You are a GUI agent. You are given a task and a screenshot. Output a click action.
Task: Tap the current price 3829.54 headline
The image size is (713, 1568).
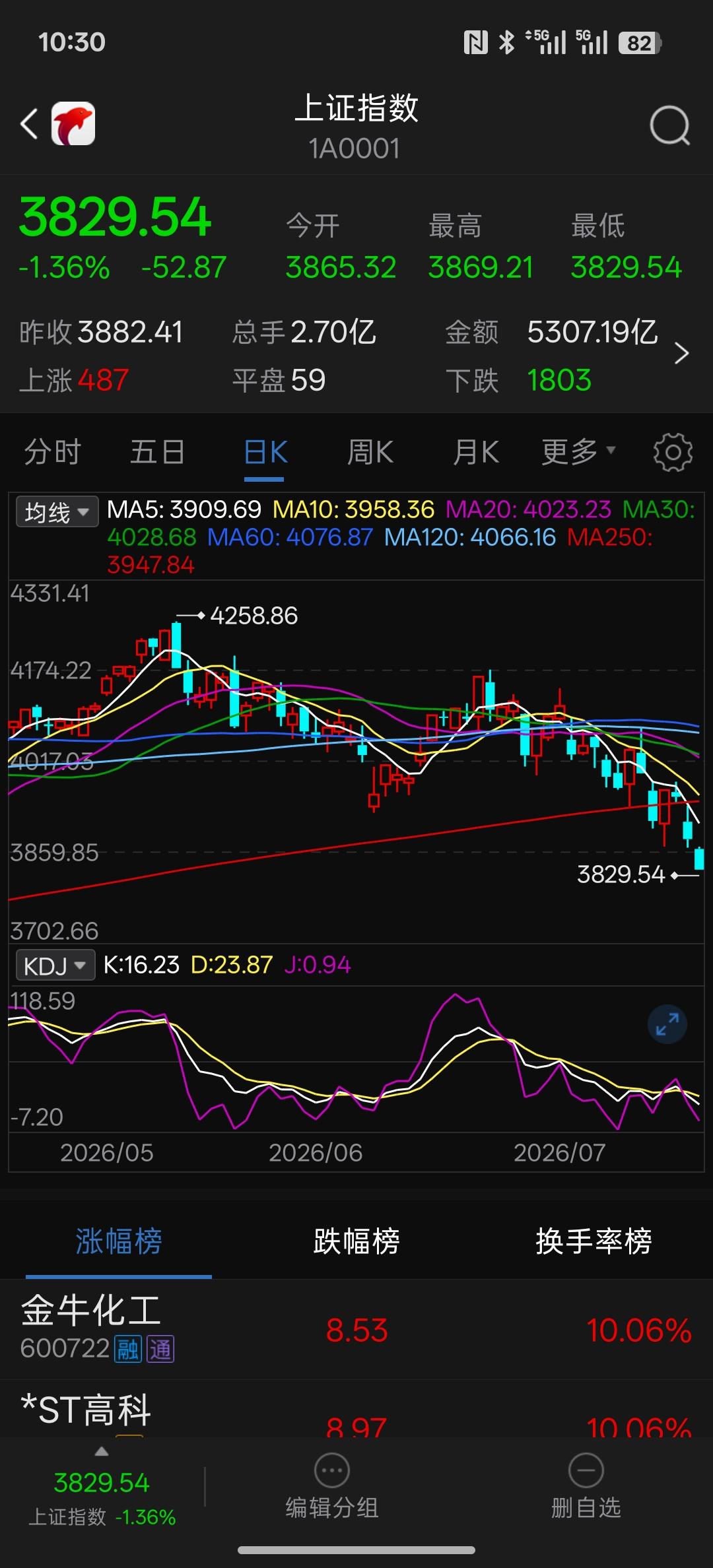pos(115,218)
